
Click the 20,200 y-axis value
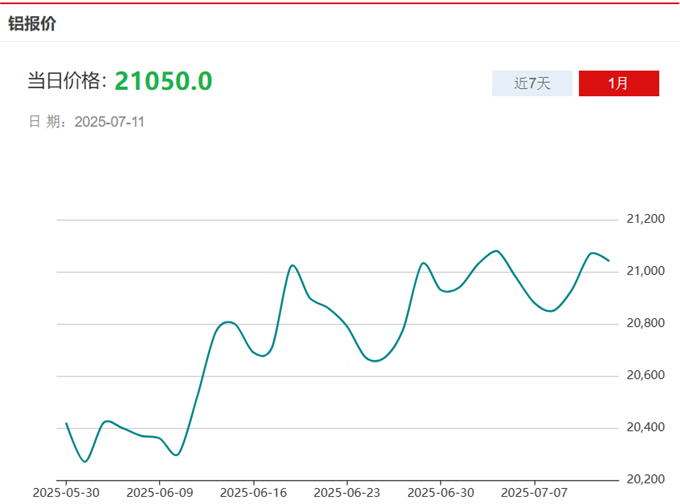[643, 479]
